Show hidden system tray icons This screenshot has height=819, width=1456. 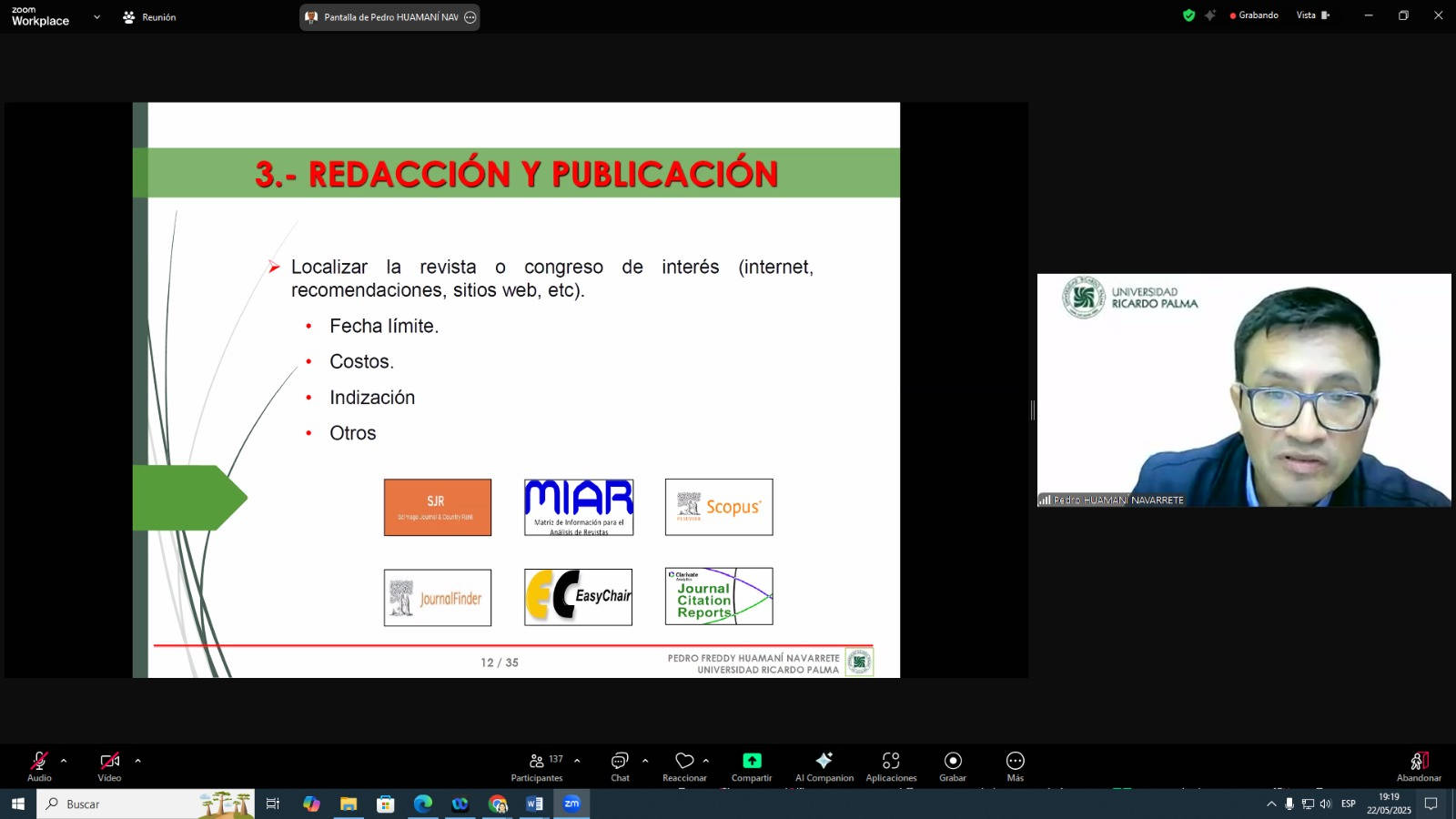[x=1271, y=804]
